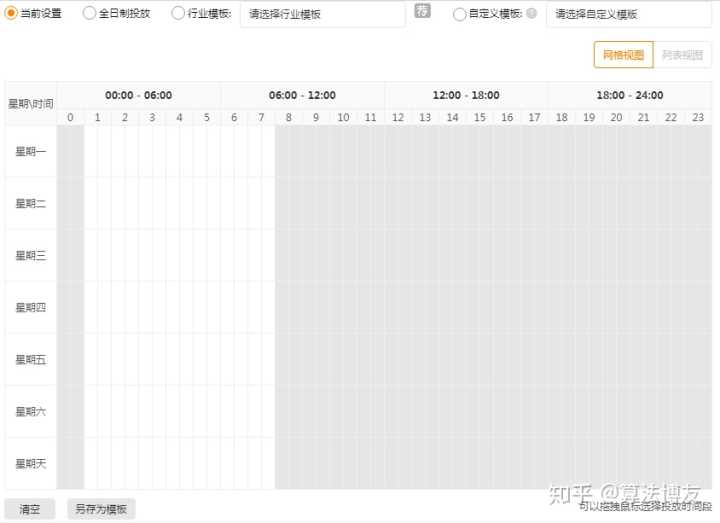Screen dimensions: 720x523
Task: Click the 荐 recommendation icon
Action: (422, 11)
